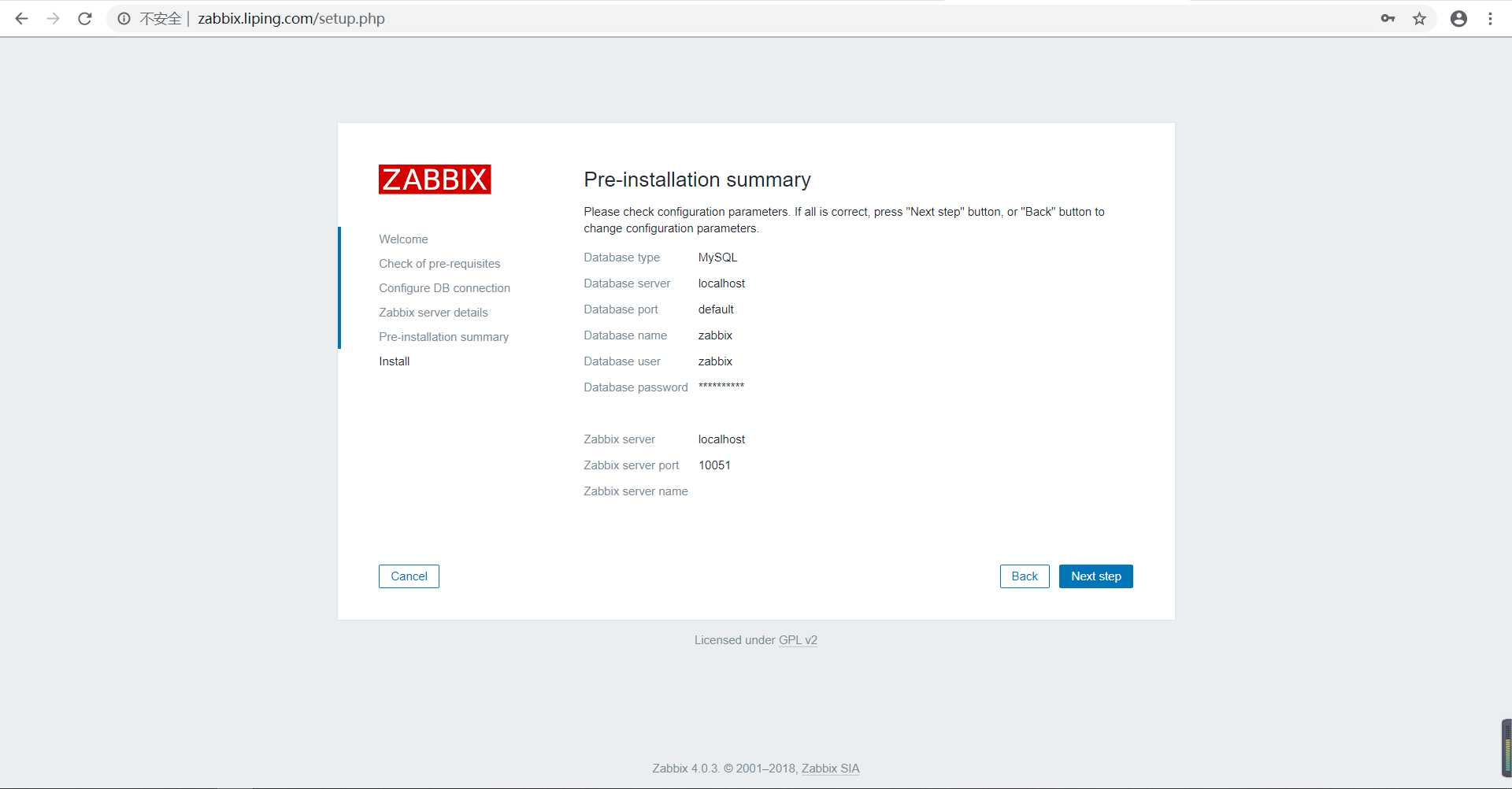Click the Back button
1512x789 pixels.
[x=1025, y=576]
